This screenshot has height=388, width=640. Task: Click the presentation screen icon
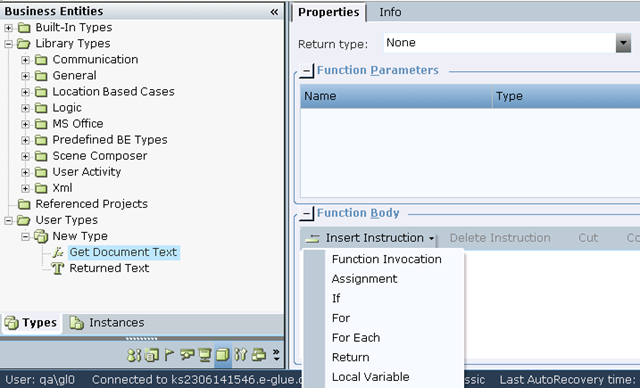click(x=204, y=355)
